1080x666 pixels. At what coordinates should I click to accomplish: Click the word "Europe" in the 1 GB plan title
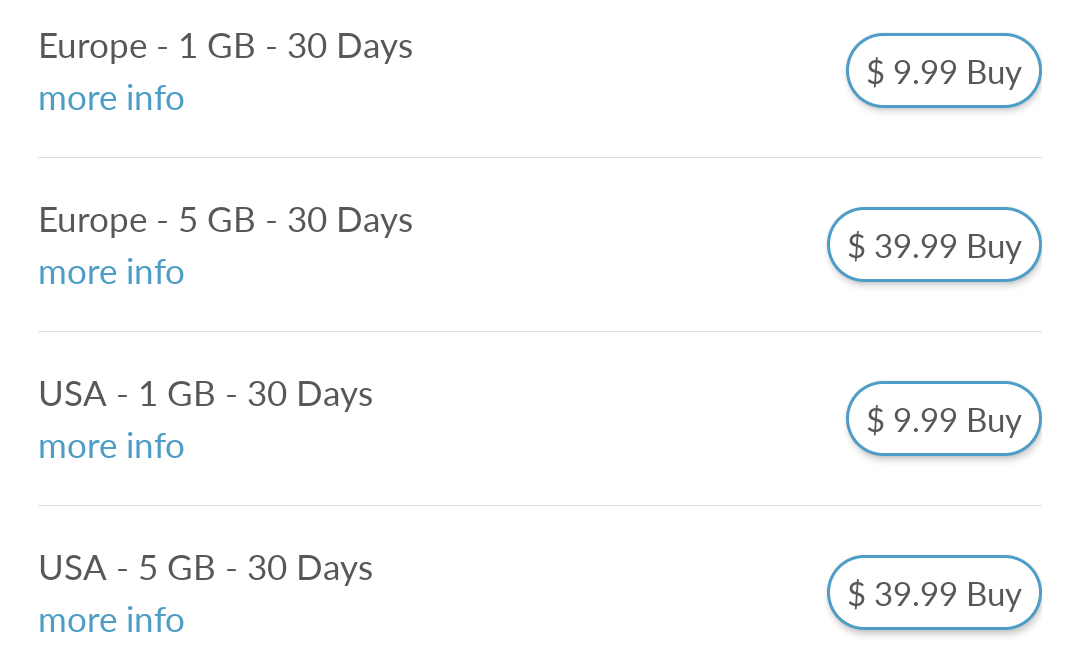pos(92,47)
